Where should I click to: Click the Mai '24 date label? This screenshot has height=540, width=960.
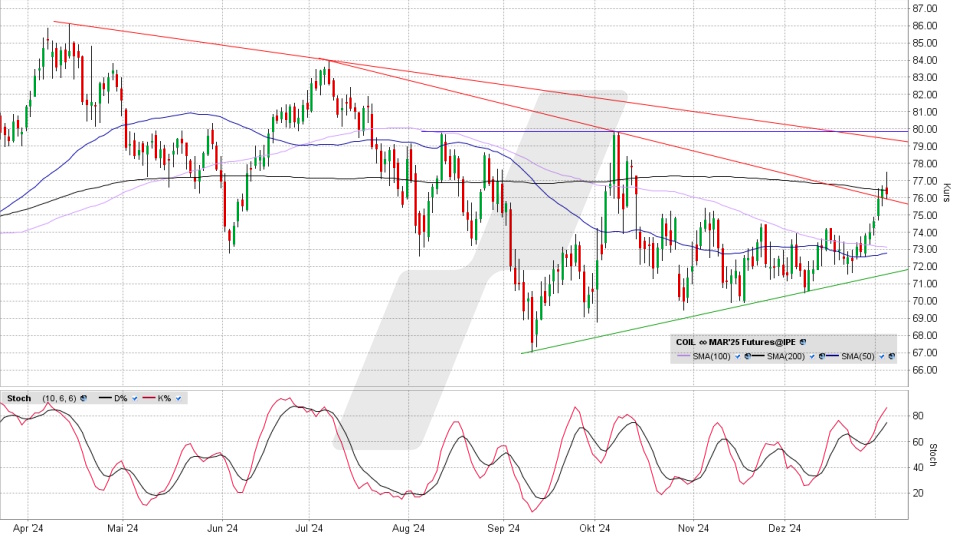tap(123, 528)
